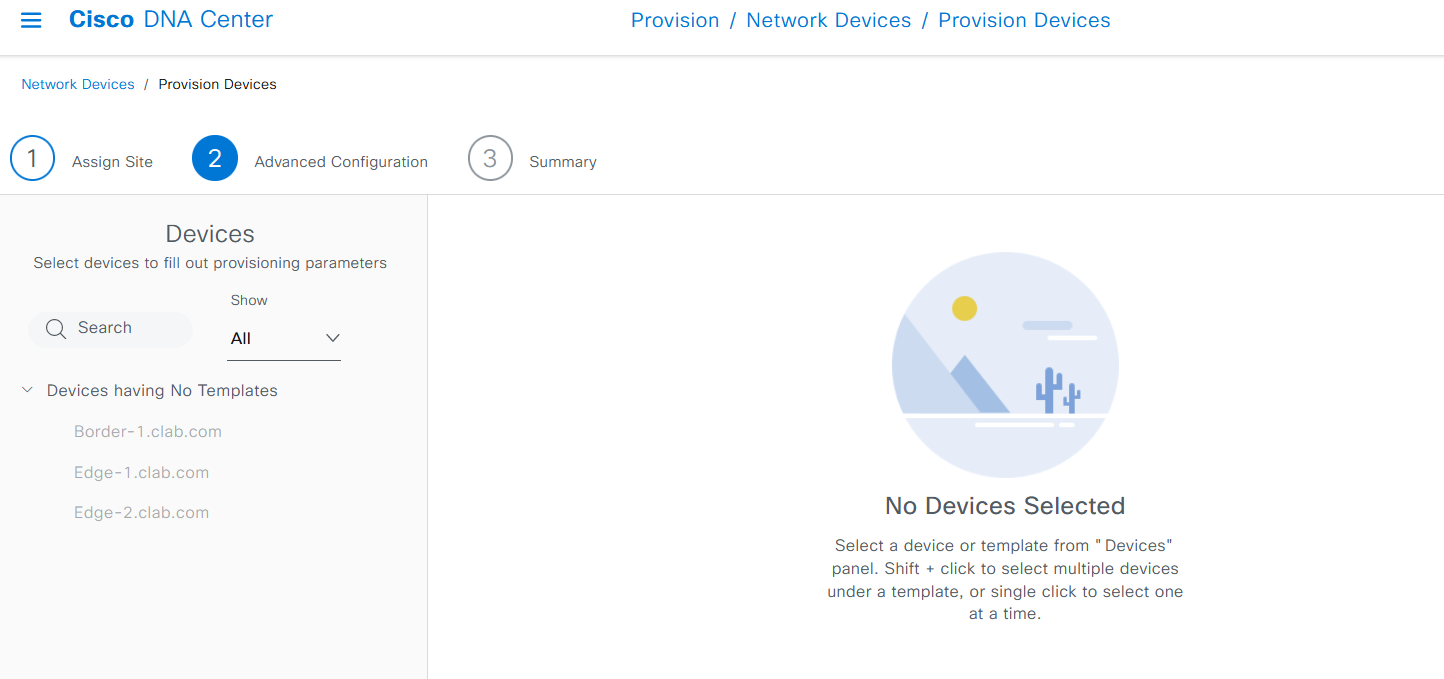The width and height of the screenshot is (1444, 679).
Task: Click the search magnifier icon
Action: pyautogui.click(x=56, y=329)
